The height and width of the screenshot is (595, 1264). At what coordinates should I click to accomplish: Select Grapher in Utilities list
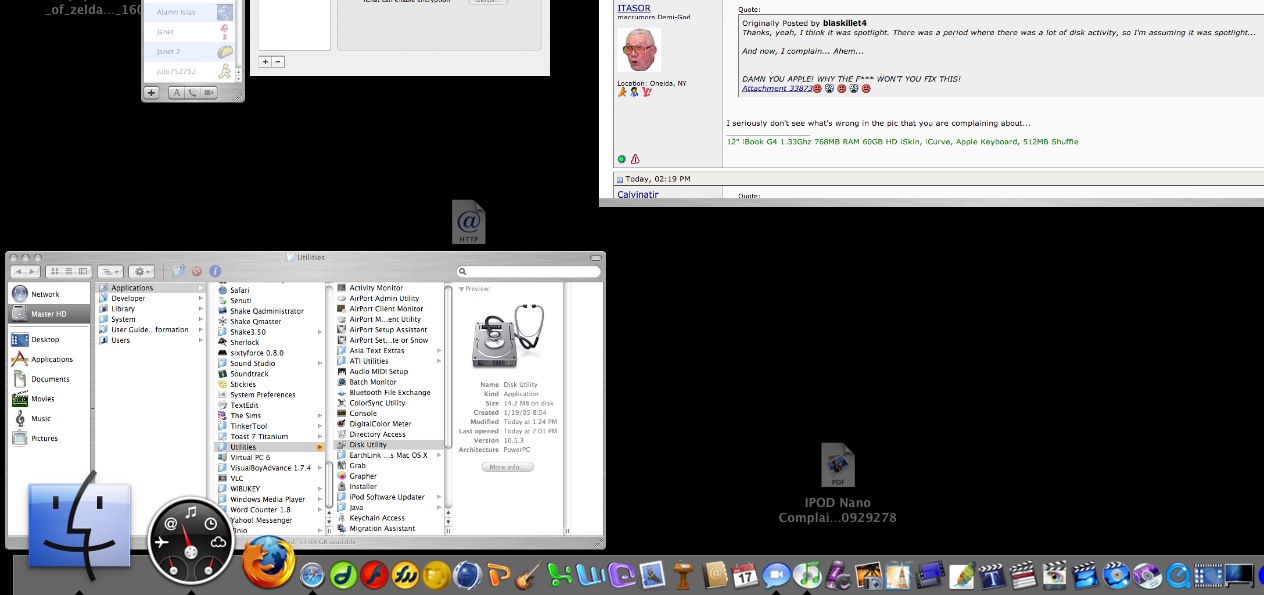pos(389,476)
